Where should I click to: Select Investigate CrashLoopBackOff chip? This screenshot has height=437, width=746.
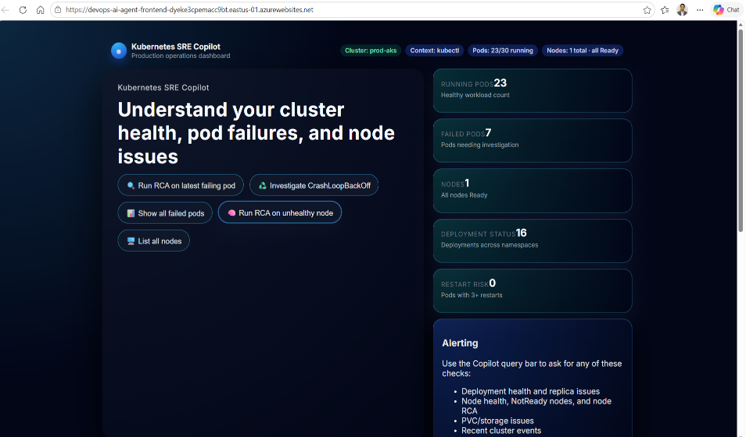coord(314,185)
